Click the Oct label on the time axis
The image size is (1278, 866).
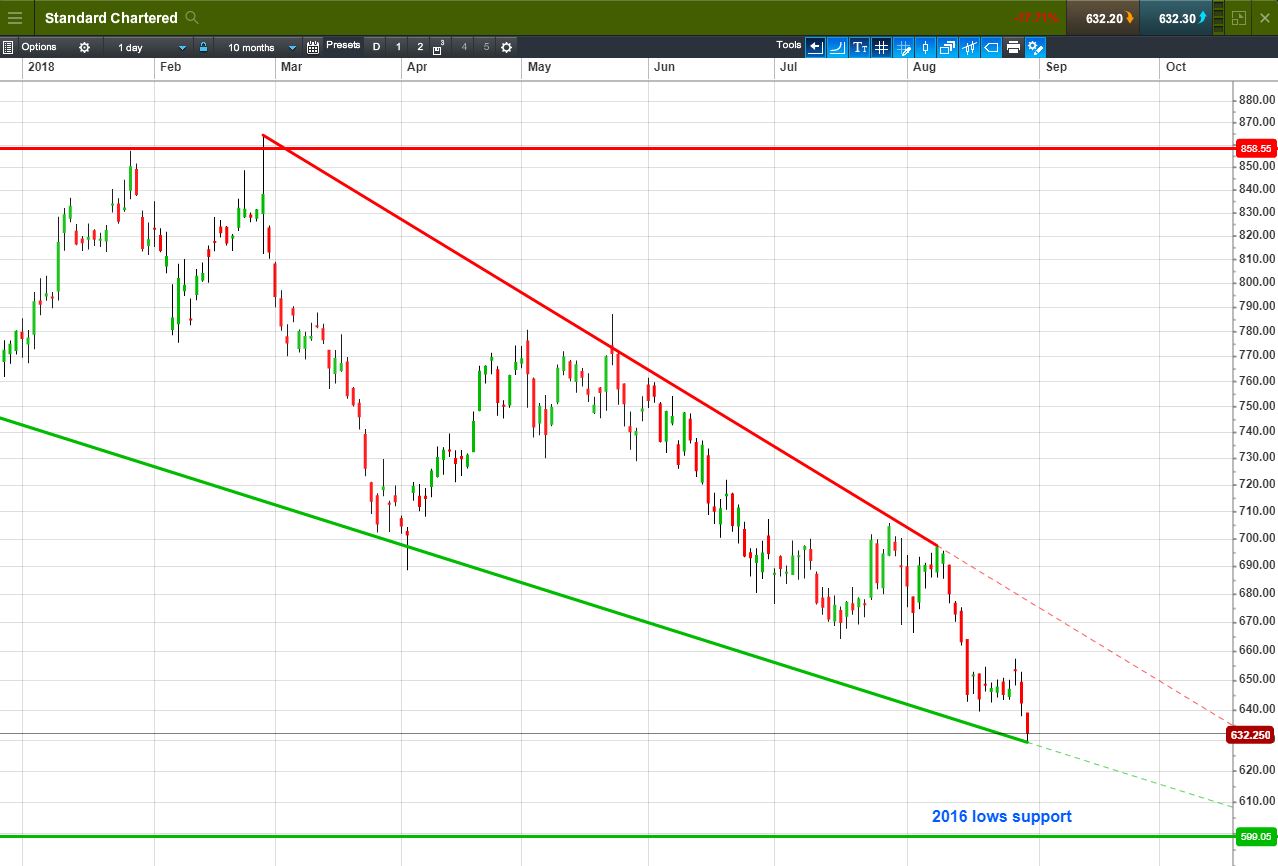pyautogui.click(x=1176, y=67)
